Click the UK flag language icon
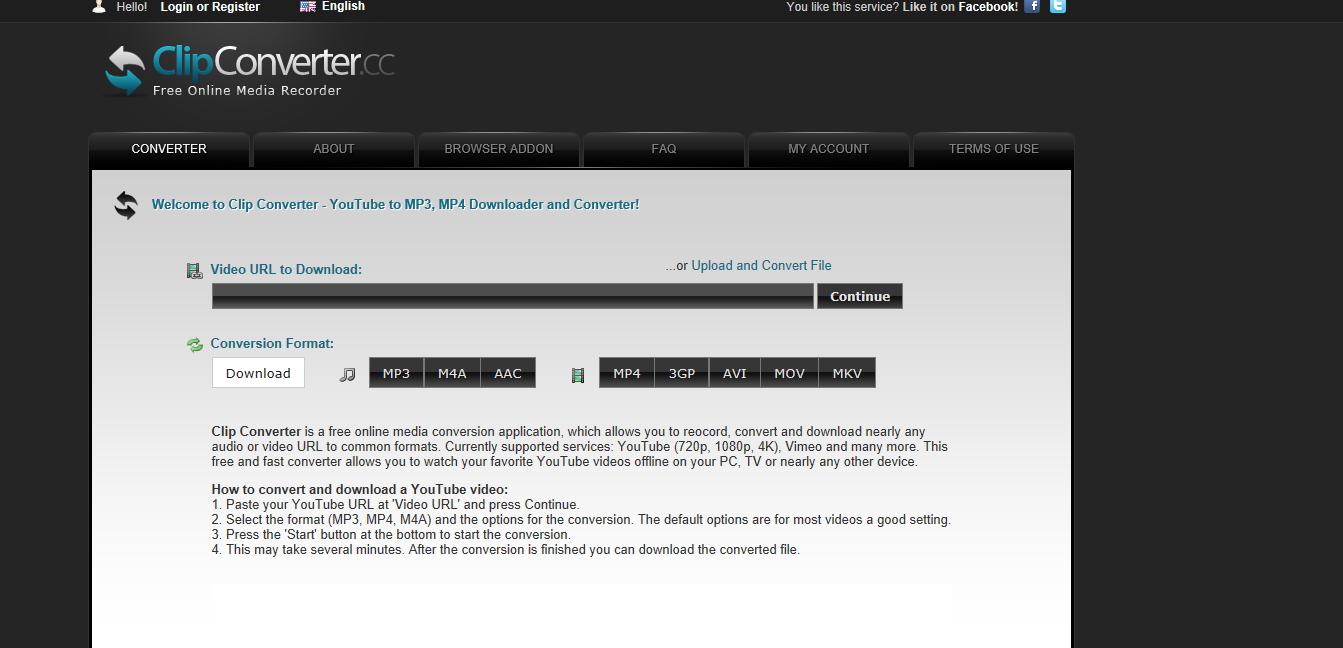Image resolution: width=1343 pixels, height=648 pixels. point(308,6)
